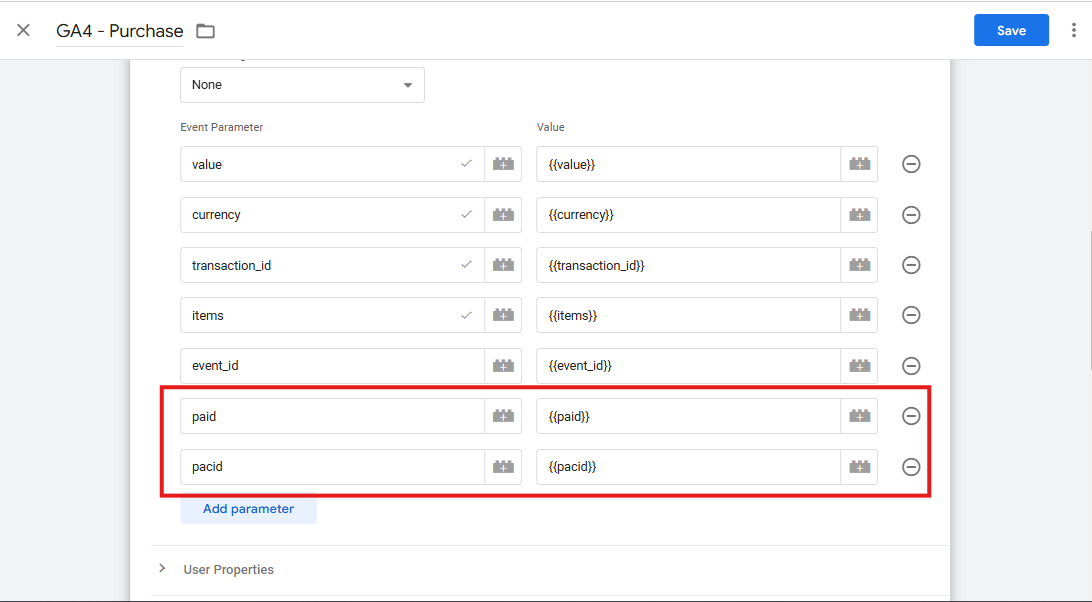Insert variable for items parameter name
The height and width of the screenshot is (602, 1092).
[x=503, y=315]
